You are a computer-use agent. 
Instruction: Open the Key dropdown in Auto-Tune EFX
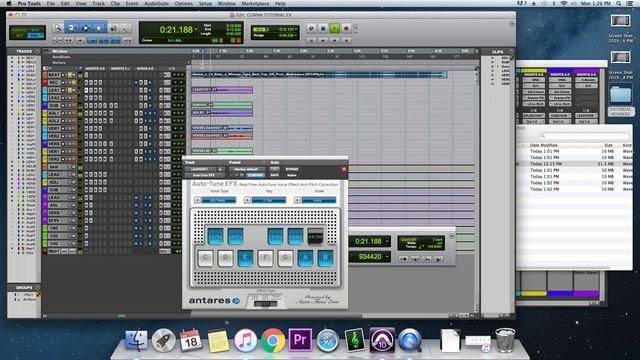pos(269,200)
